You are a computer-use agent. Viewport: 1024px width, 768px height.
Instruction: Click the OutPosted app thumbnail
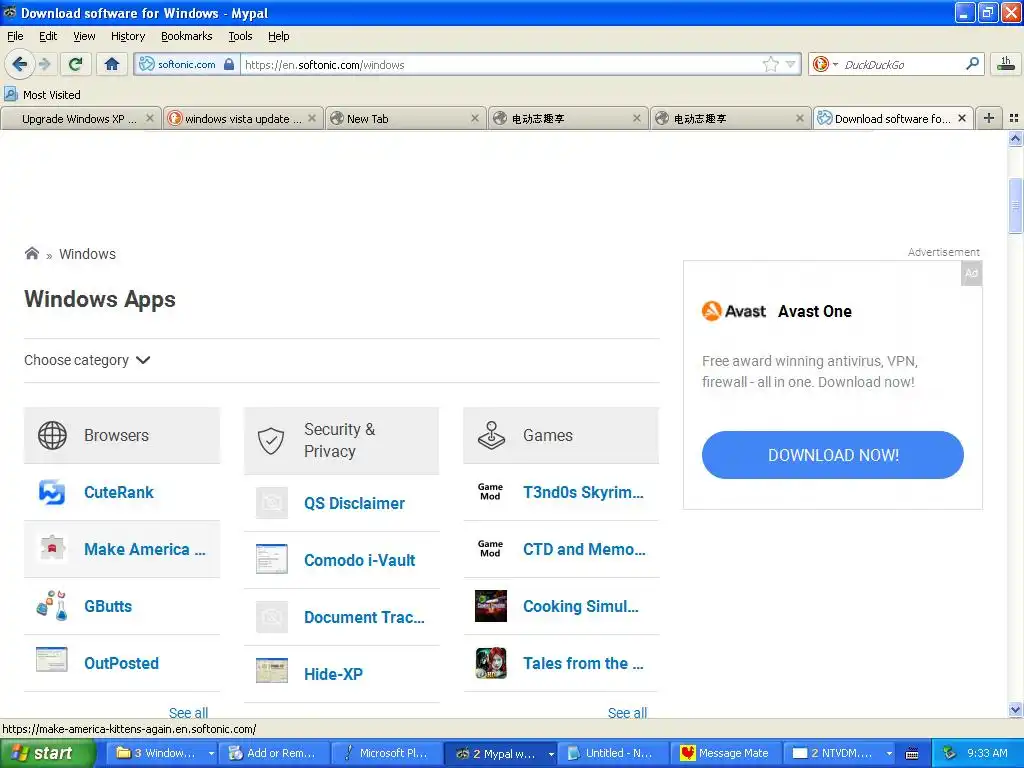[x=52, y=660]
